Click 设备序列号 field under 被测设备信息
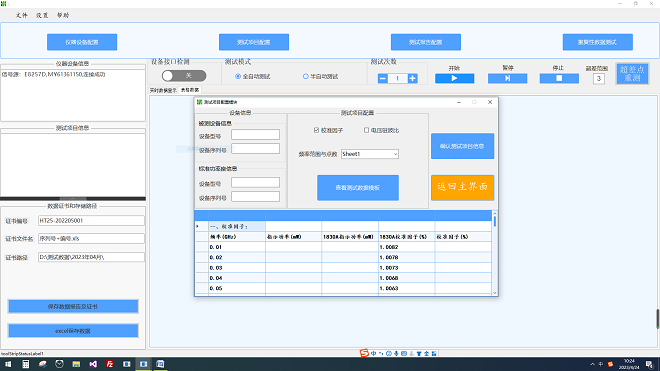This screenshot has height=371, width=660. pos(255,149)
